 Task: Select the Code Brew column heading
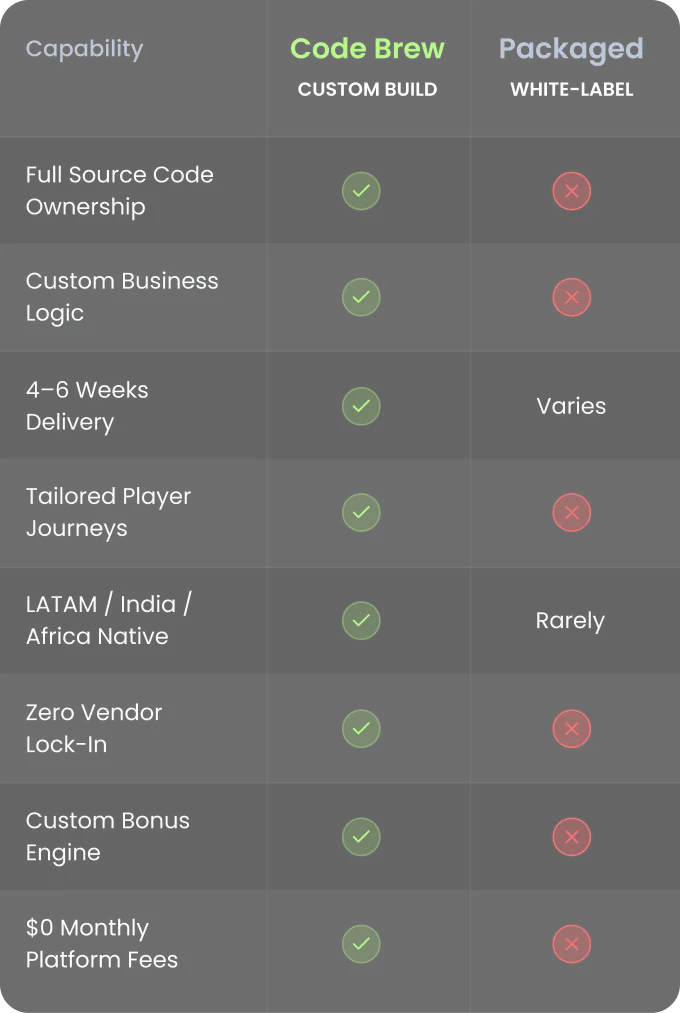tap(367, 49)
